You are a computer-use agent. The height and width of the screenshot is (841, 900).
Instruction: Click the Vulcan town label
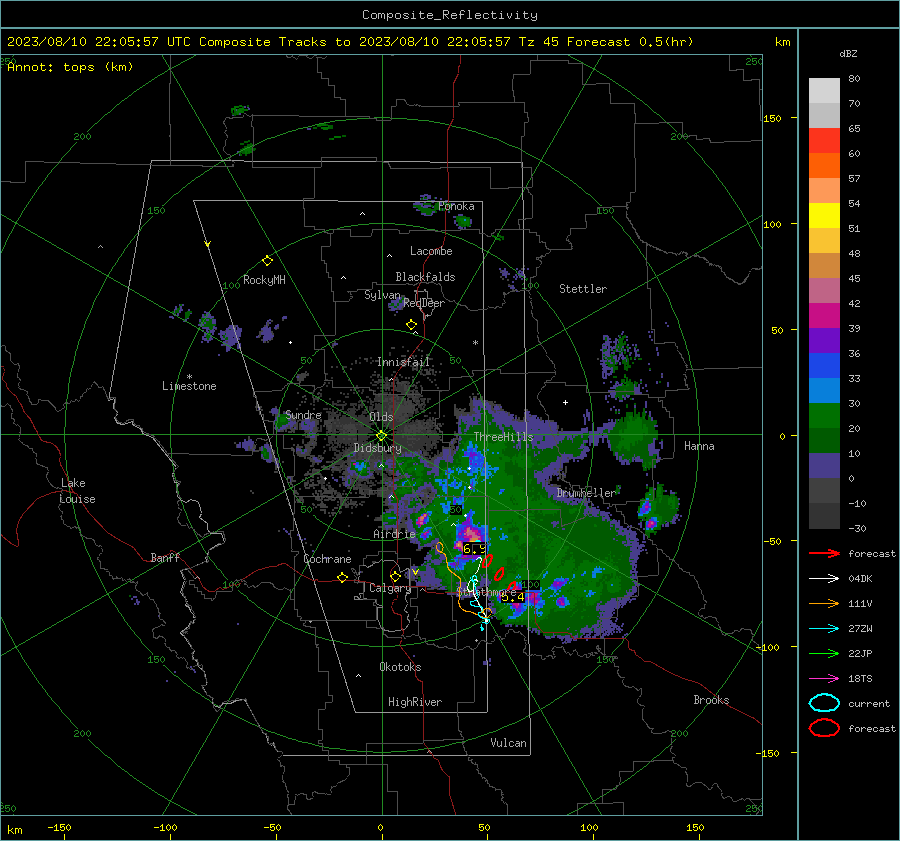pyautogui.click(x=509, y=743)
